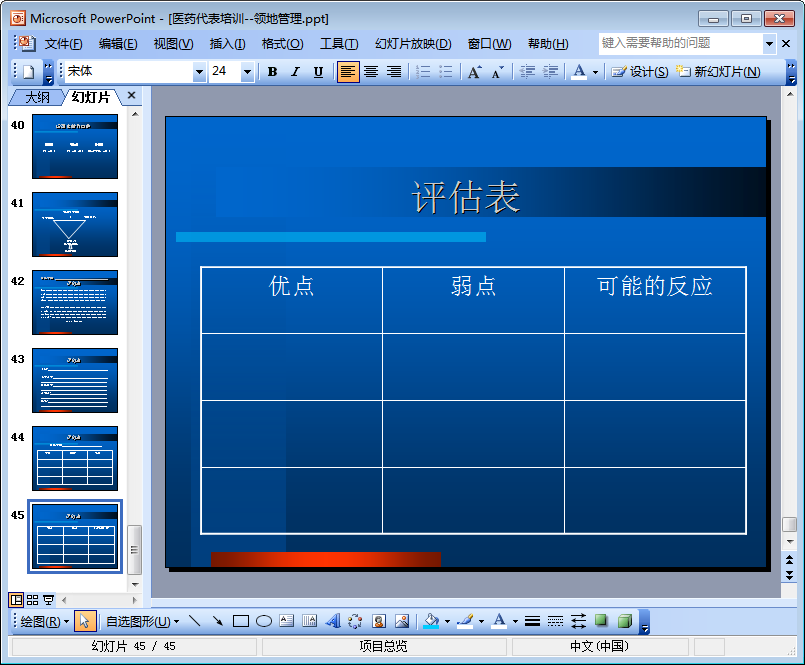The image size is (805, 665).
Task: Click the 新幻灯片 button
Action: click(x=719, y=72)
